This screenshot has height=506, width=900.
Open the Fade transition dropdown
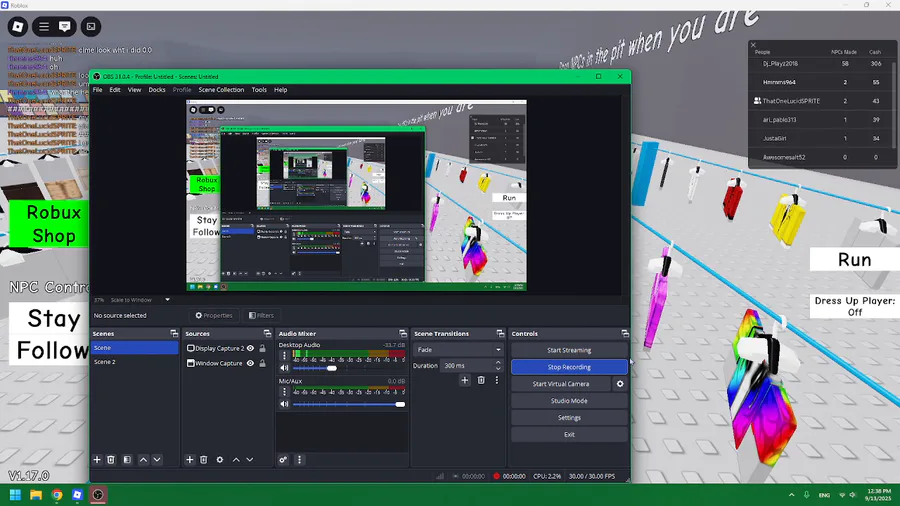(458, 349)
